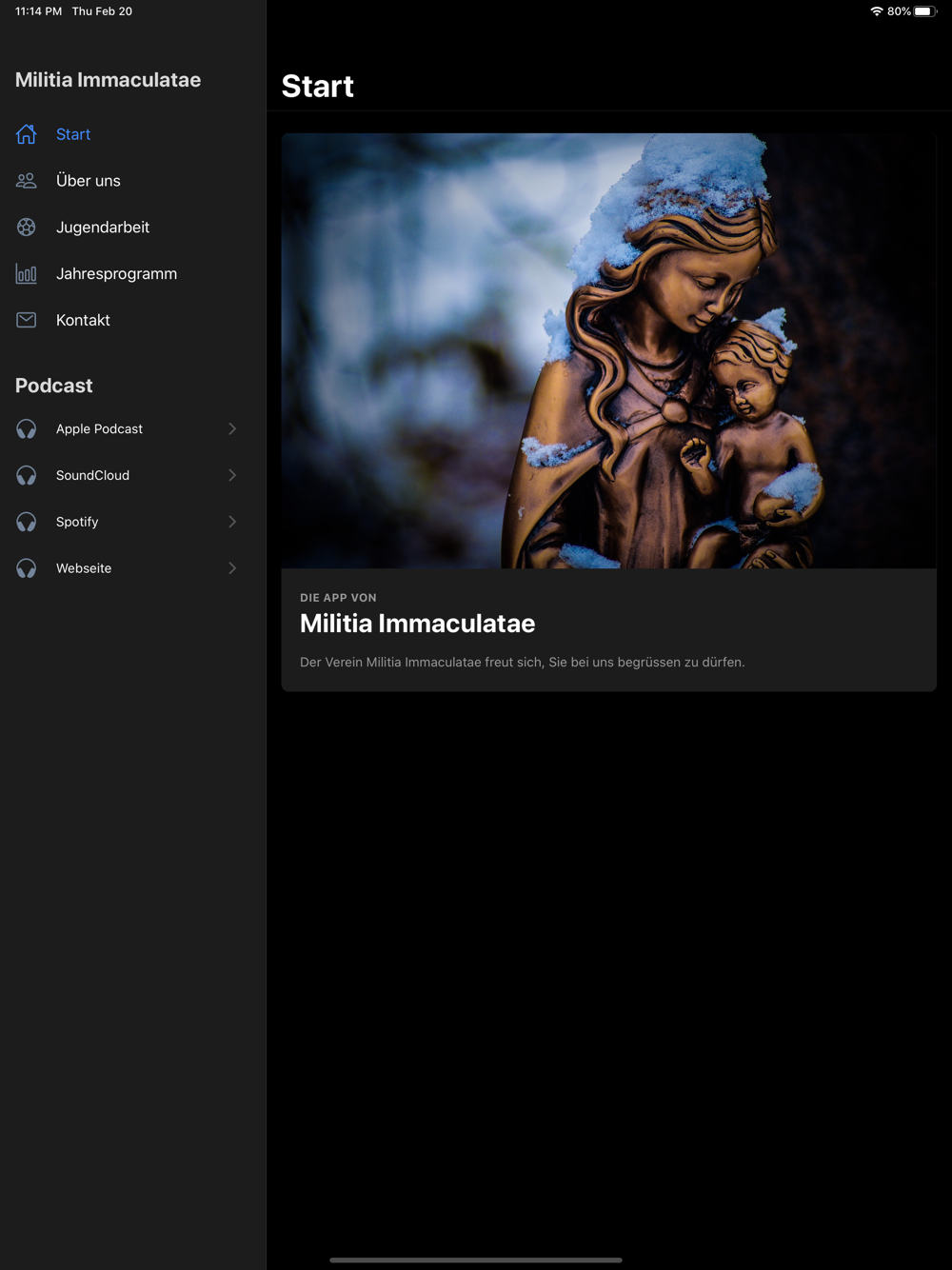Expand the Apple Podcast chevron

pos(232,429)
